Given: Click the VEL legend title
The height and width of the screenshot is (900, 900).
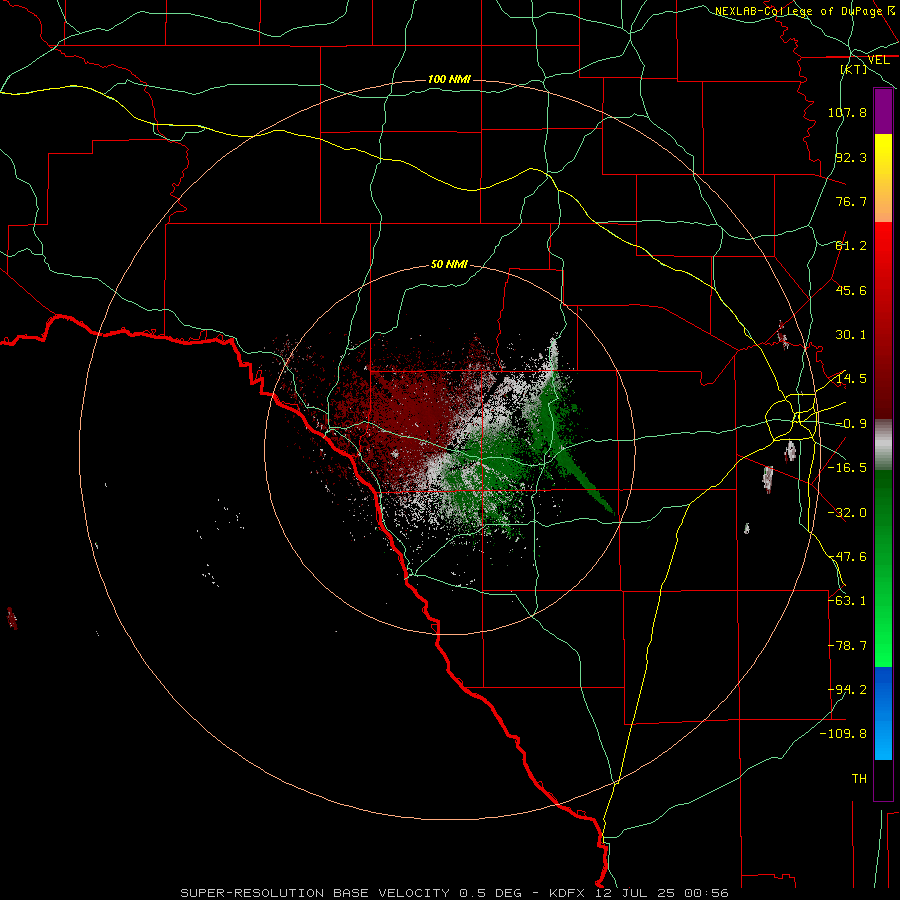Looking at the screenshot, I should pyautogui.click(x=879, y=60).
